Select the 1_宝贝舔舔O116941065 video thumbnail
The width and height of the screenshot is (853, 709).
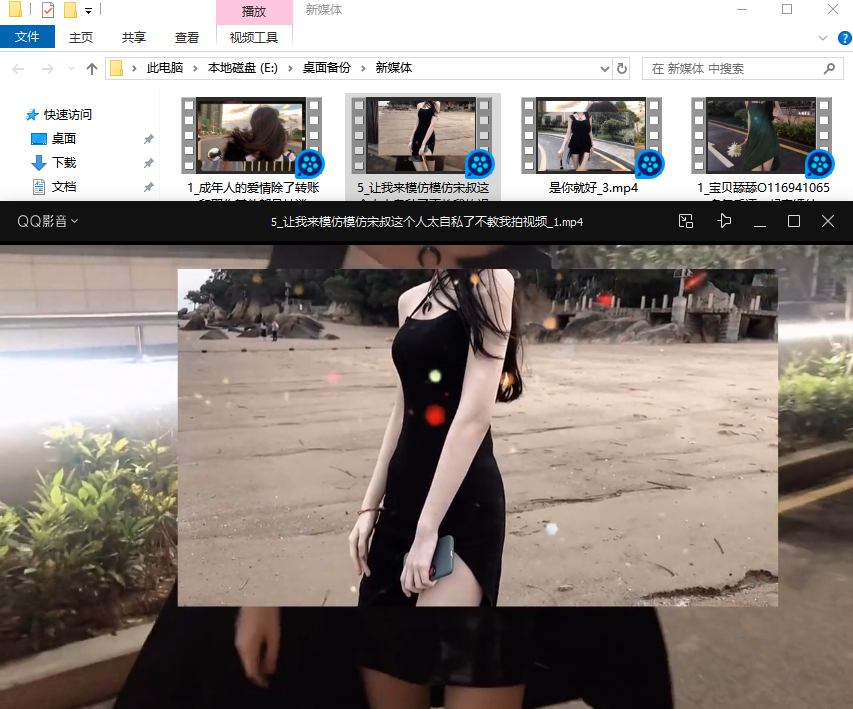(x=762, y=135)
